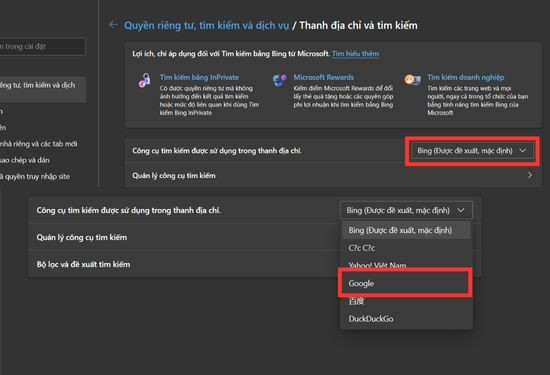This screenshot has width=550, height=375.
Task: Choose C?c C?c from the dropdown list
Action: [x=406, y=248]
